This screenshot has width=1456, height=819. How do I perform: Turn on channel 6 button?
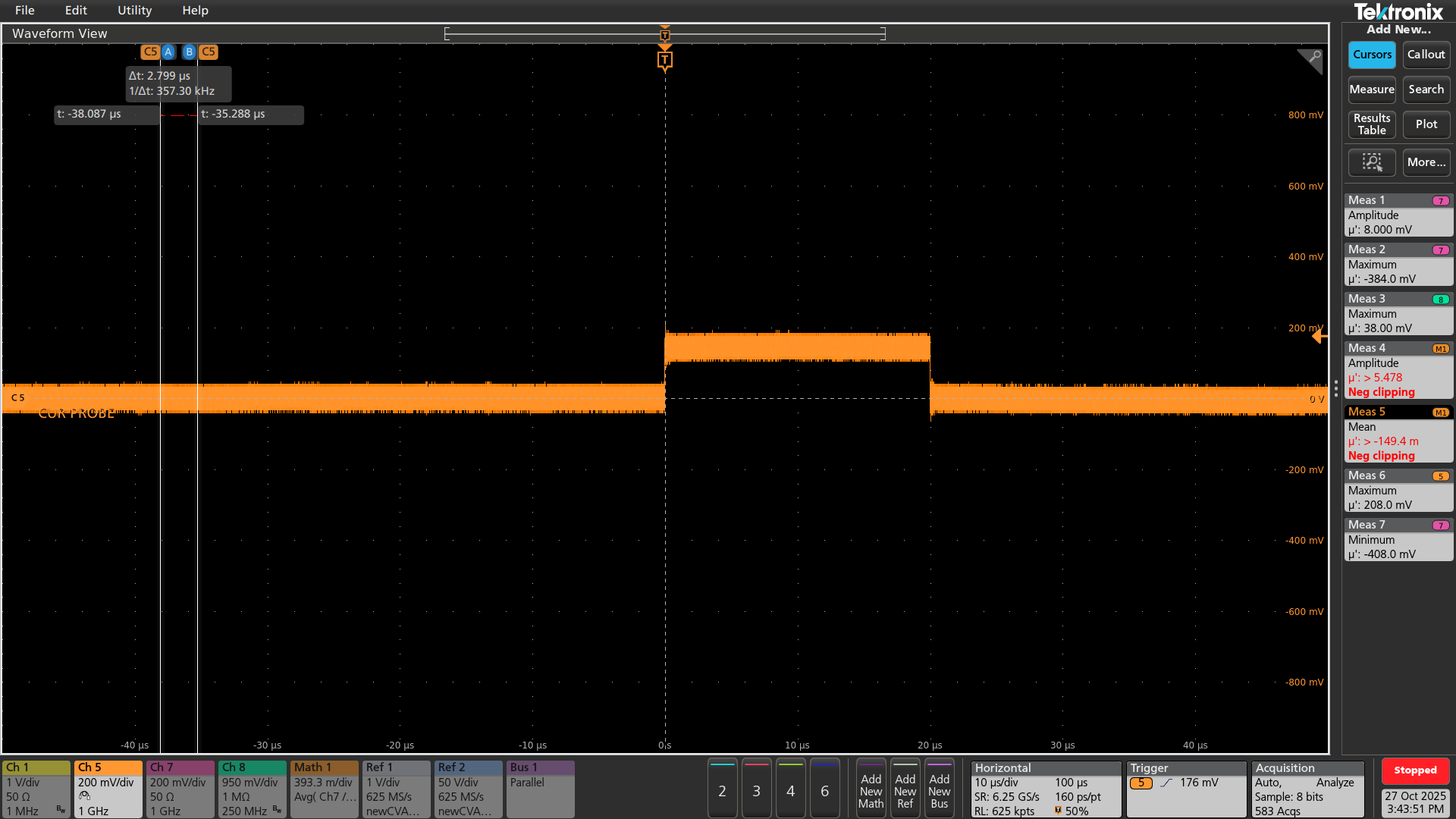click(824, 790)
